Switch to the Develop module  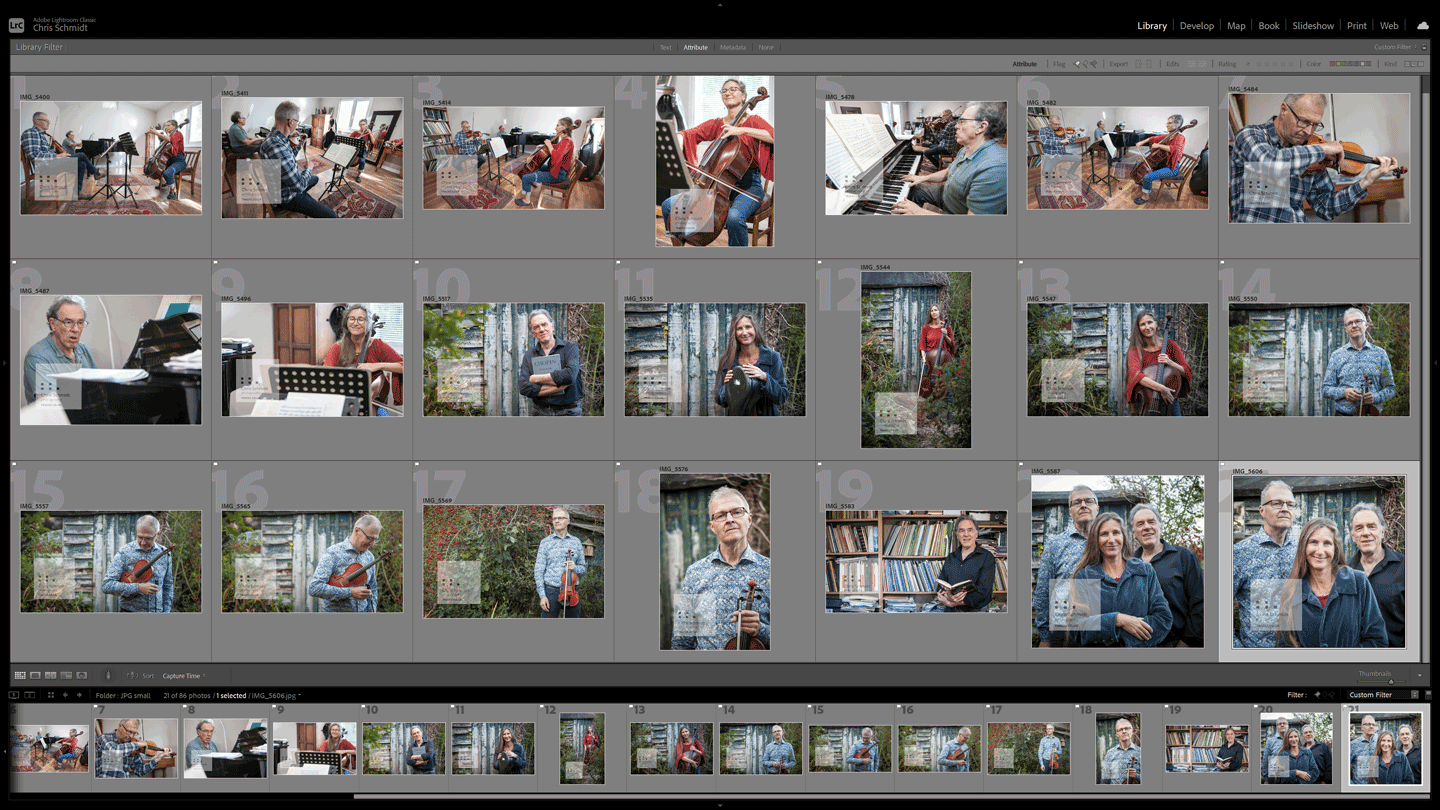coord(1196,26)
